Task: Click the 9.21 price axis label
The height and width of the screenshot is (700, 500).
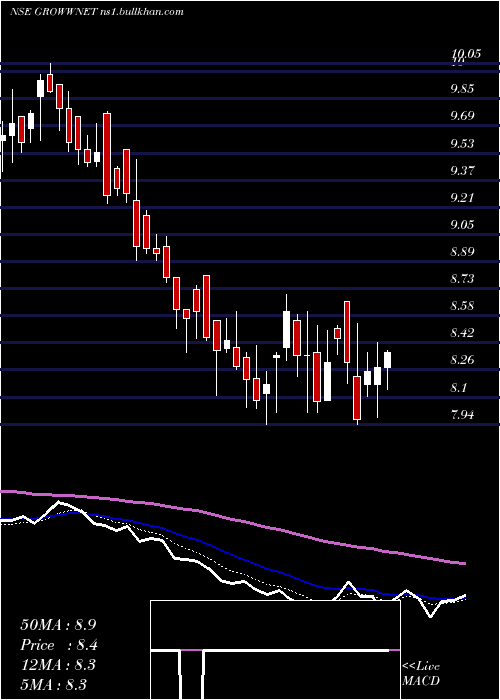Action: [462, 197]
